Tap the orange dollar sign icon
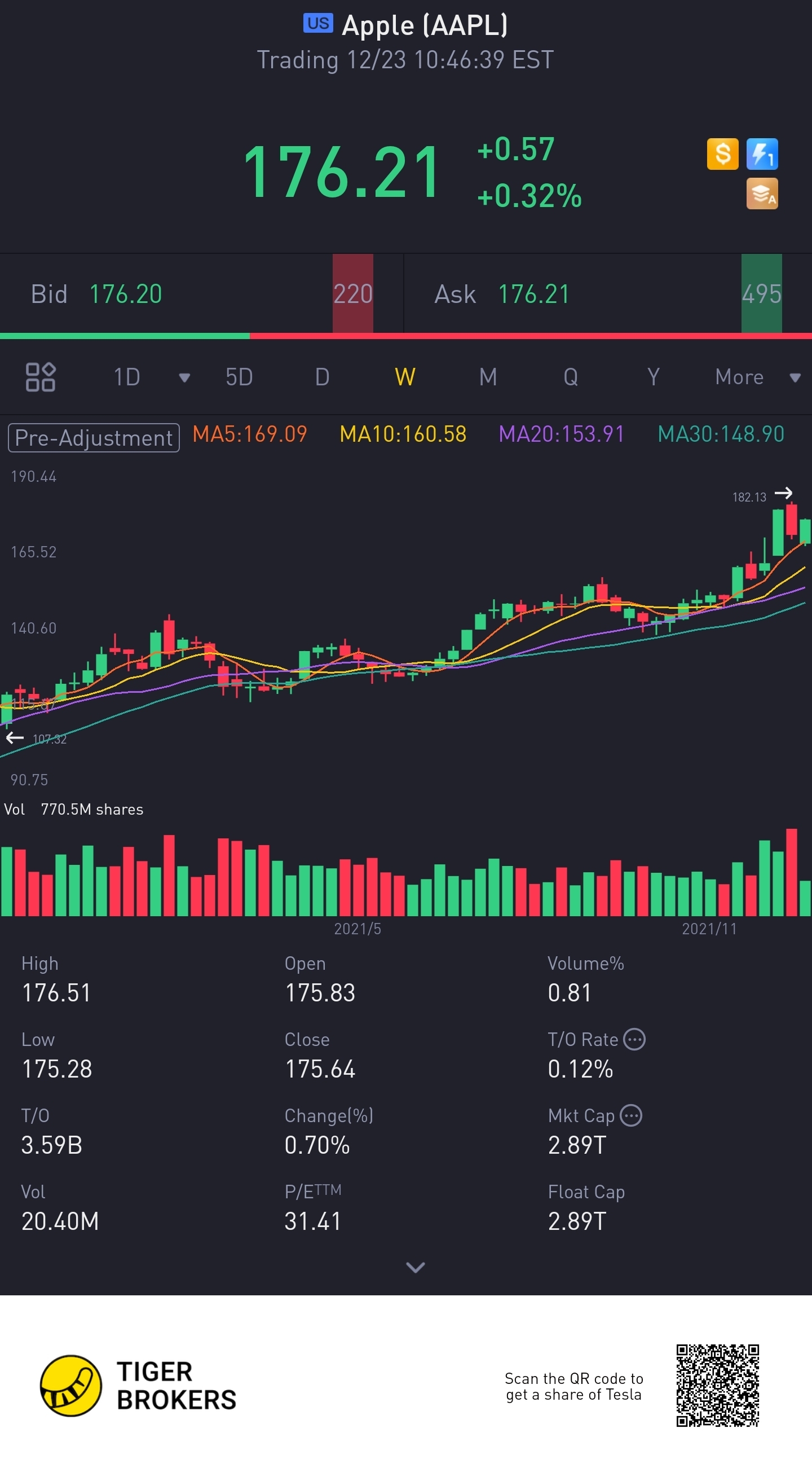Image resolution: width=812 pixels, height=1477 pixels. pyautogui.click(x=722, y=154)
